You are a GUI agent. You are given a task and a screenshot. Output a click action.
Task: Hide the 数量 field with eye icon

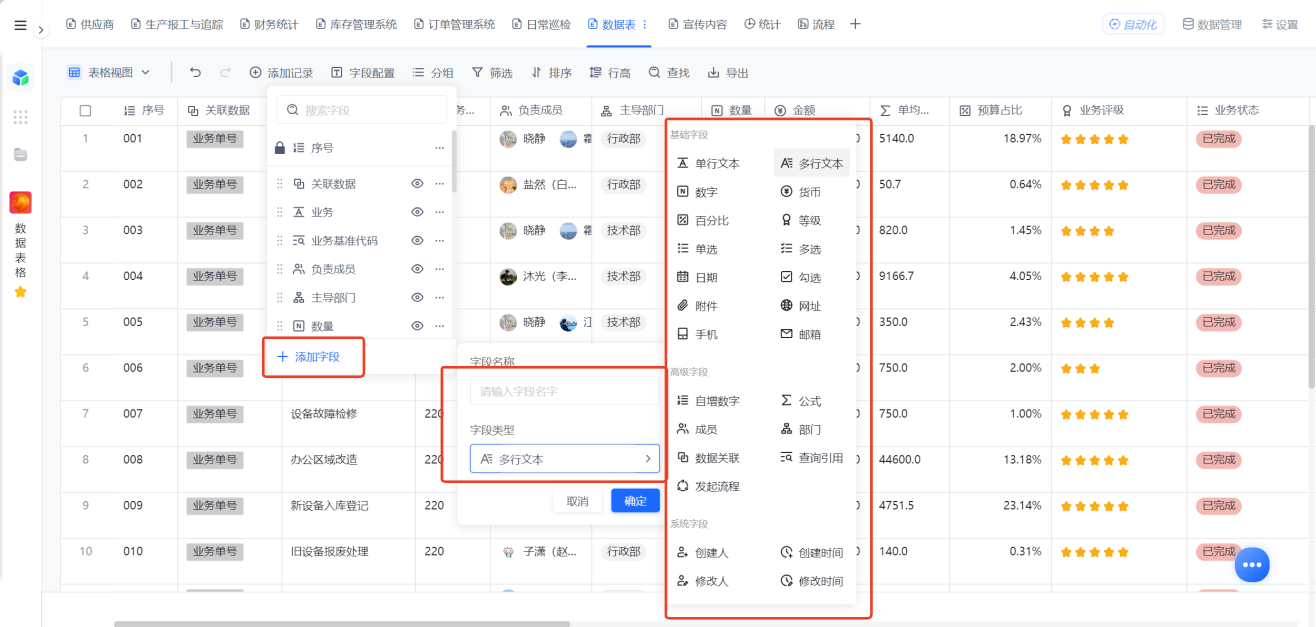tap(417, 326)
